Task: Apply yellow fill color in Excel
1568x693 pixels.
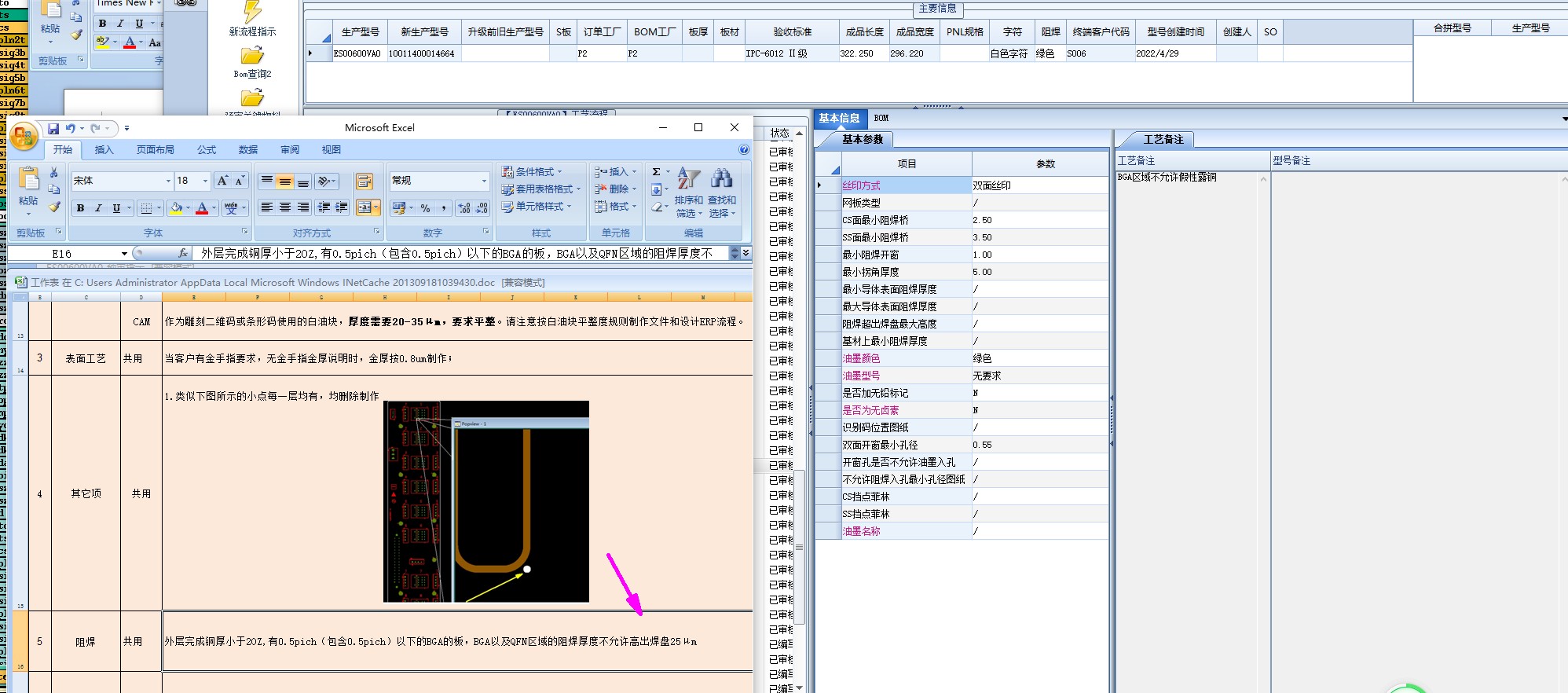Action: pos(176,208)
